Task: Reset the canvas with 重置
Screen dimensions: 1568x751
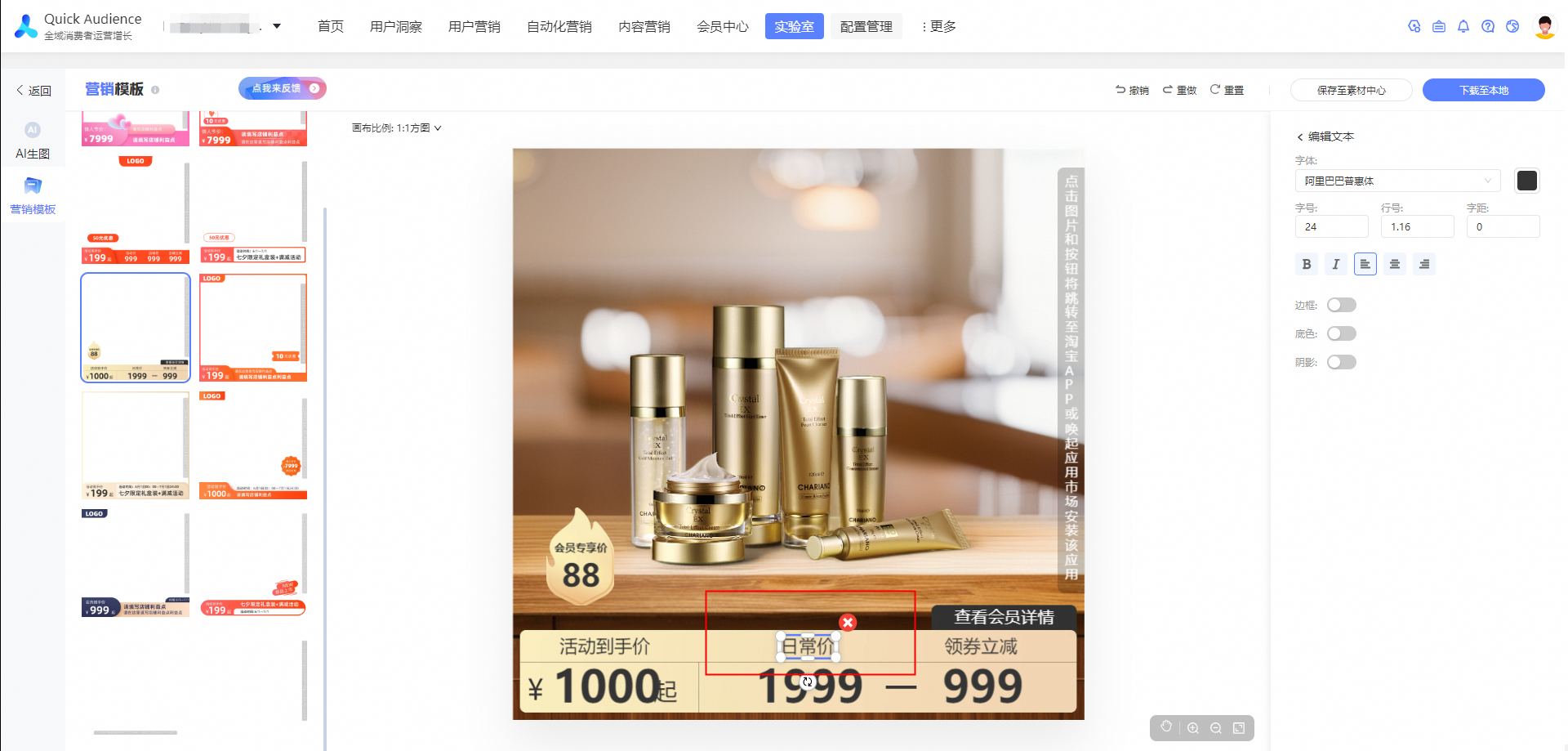Action: 1227,90
